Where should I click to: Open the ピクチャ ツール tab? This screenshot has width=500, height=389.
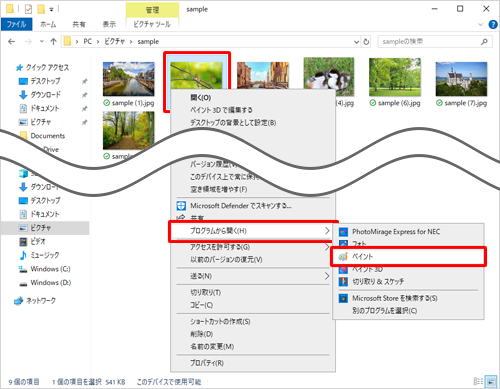(x=152, y=24)
